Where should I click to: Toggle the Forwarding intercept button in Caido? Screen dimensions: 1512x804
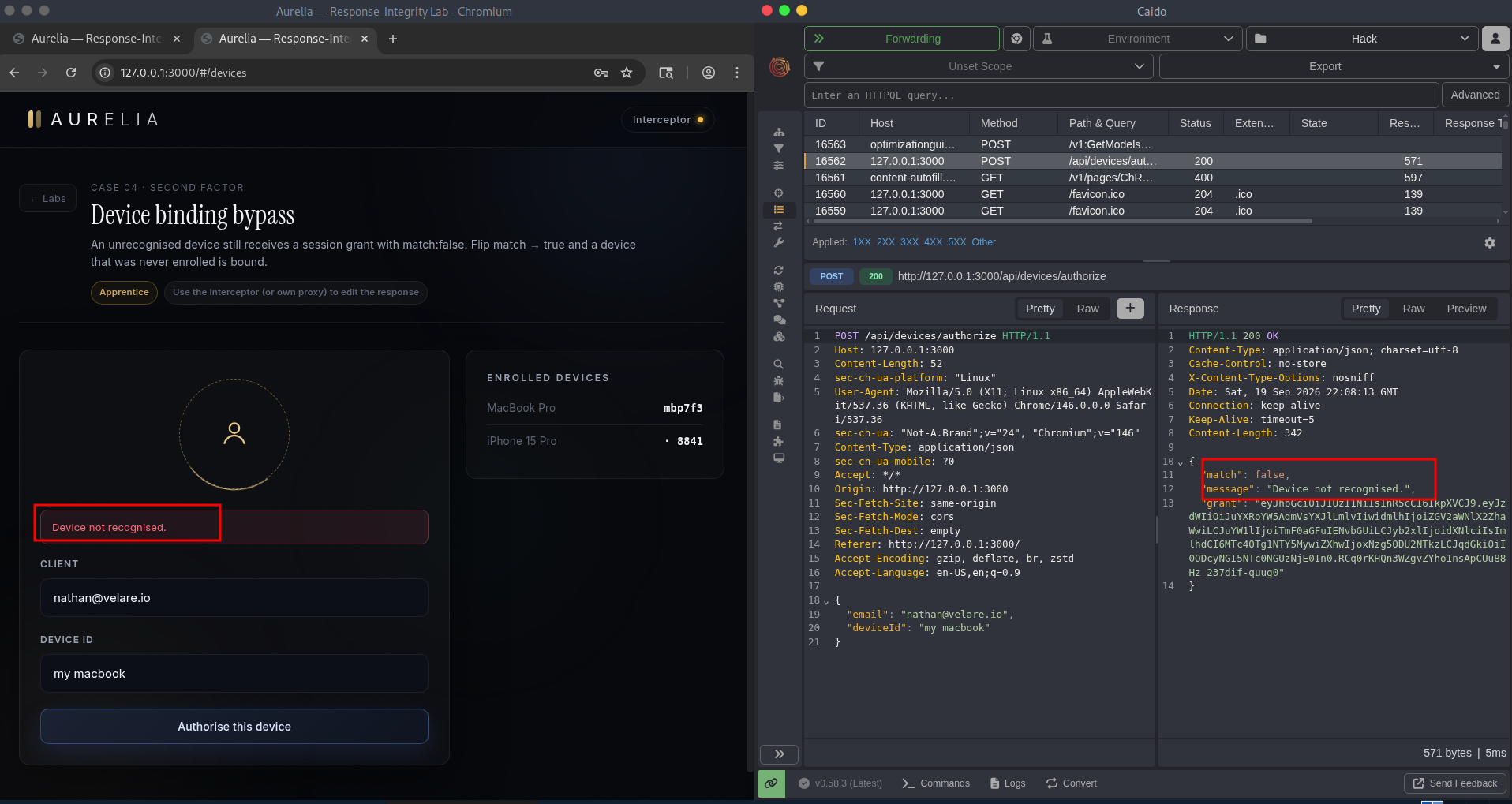click(901, 39)
